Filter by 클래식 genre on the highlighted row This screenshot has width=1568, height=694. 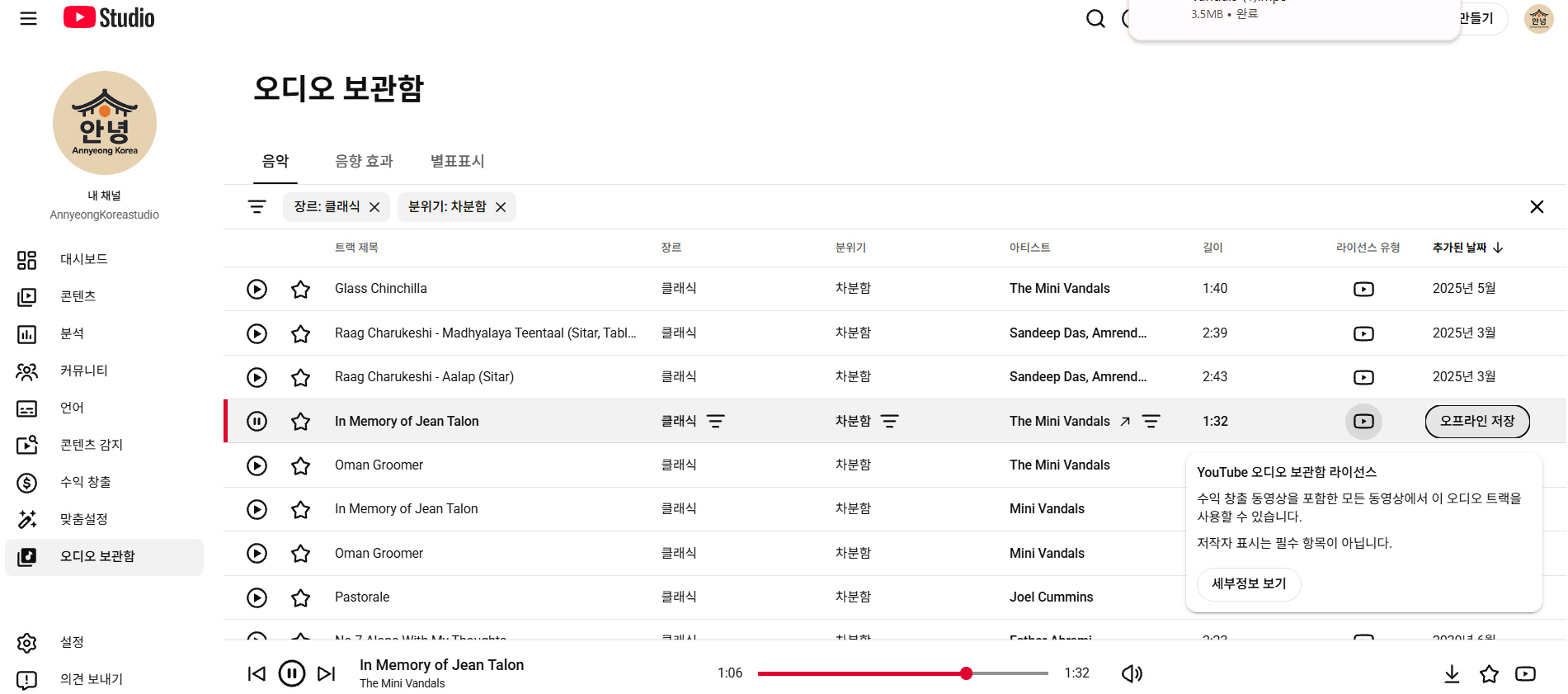[716, 421]
